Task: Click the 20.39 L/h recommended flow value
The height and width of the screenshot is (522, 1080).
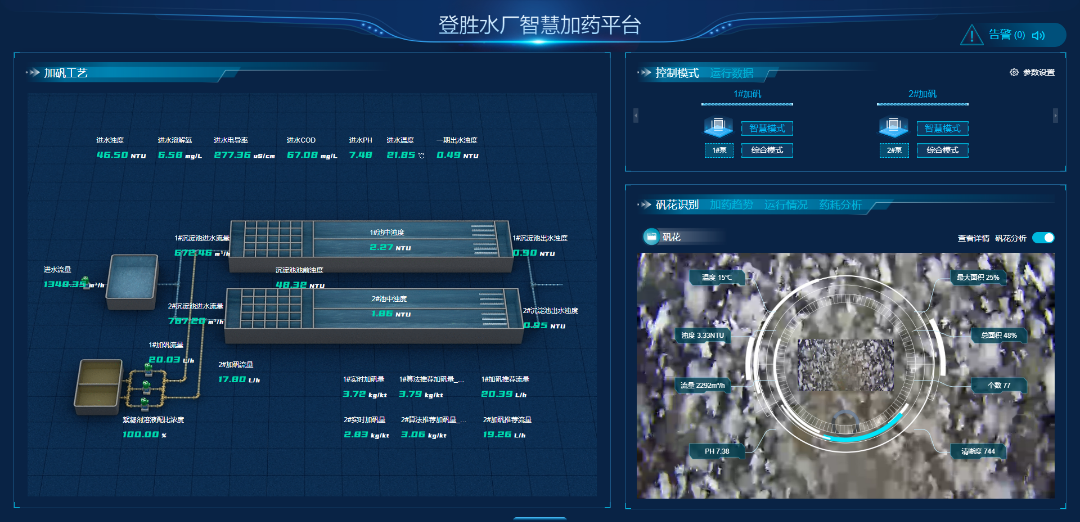Action: pyautogui.click(x=502, y=394)
